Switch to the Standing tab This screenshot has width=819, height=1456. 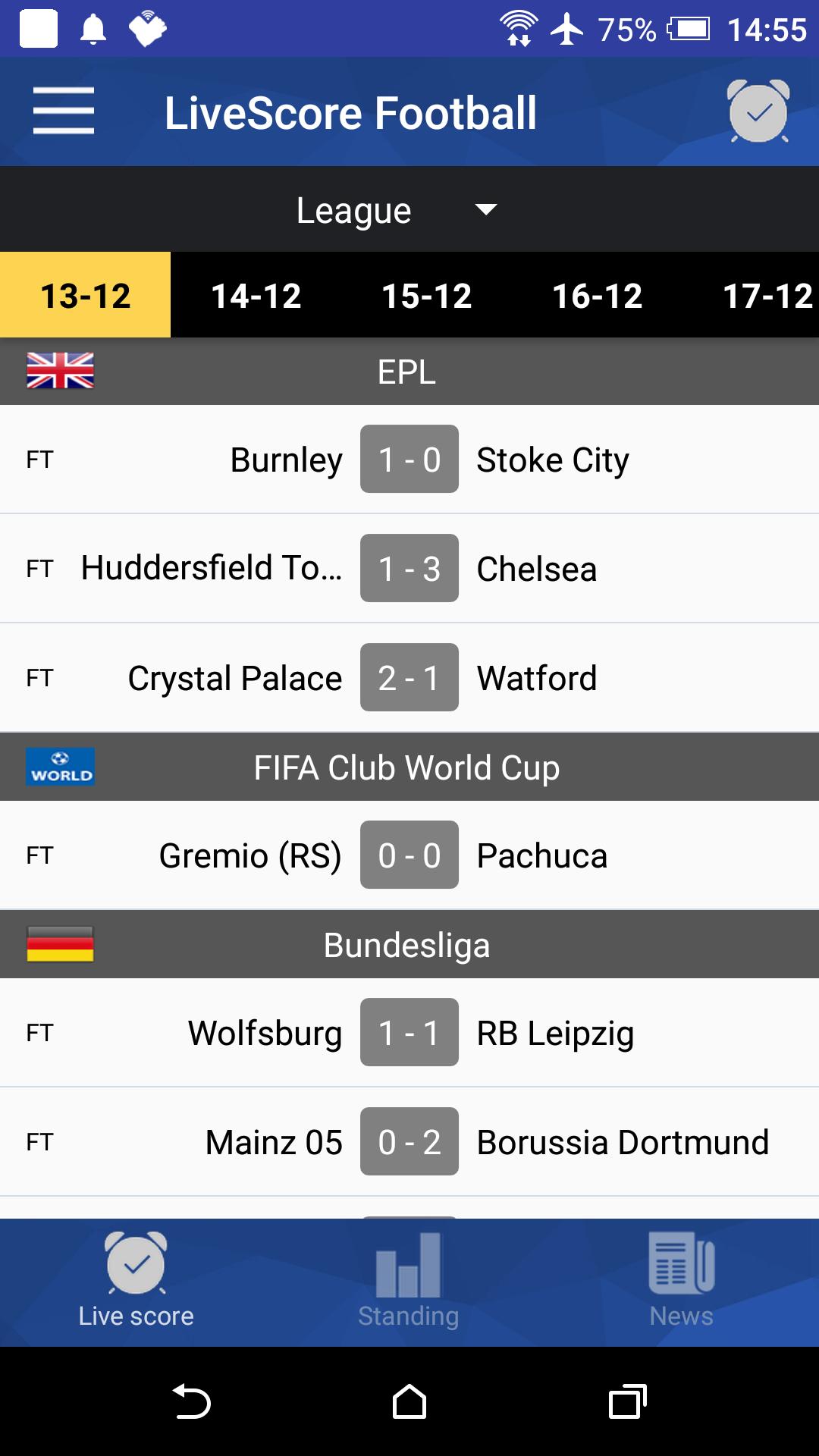coord(409,1282)
